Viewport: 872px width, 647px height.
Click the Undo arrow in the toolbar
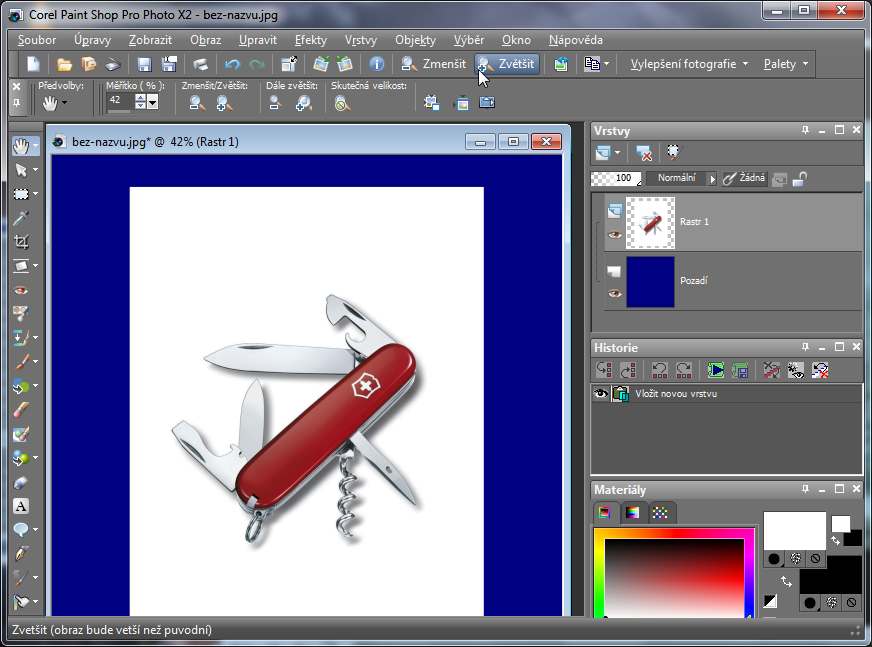(x=232, y=64)
